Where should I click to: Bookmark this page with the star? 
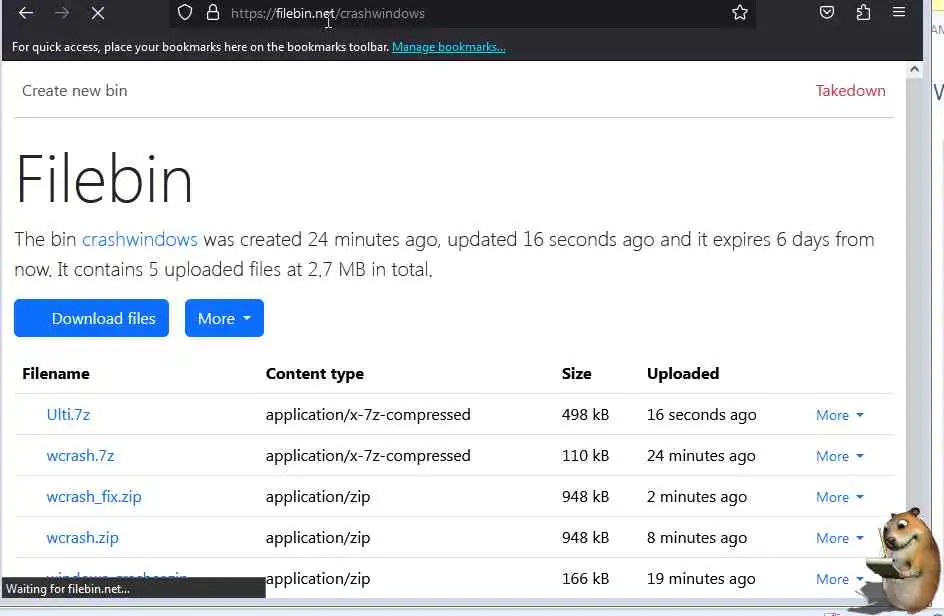pyautogui.click(x=740, y=13)
